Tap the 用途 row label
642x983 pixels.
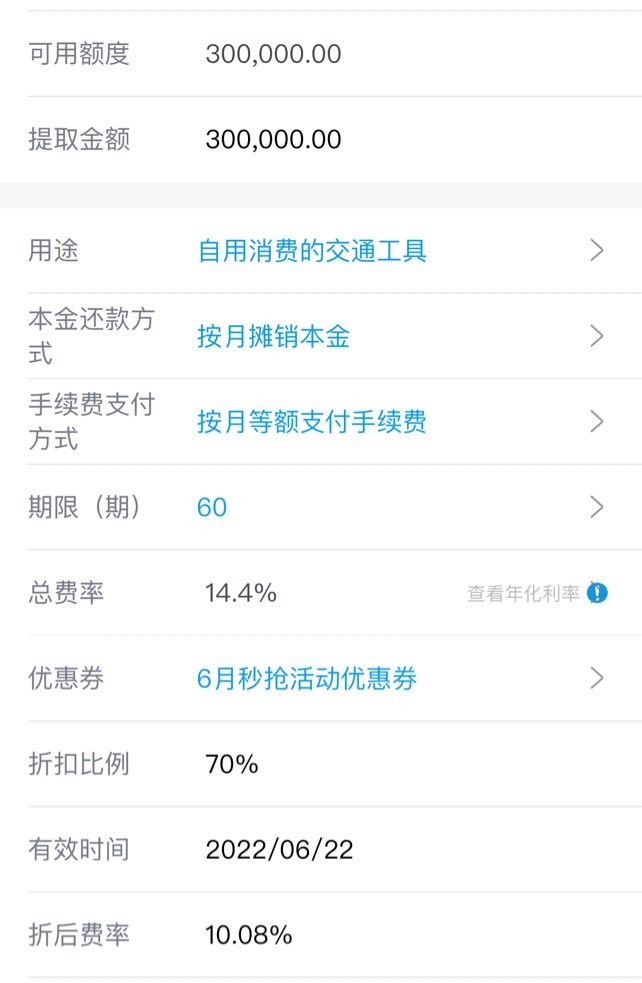tap(53, 250)
